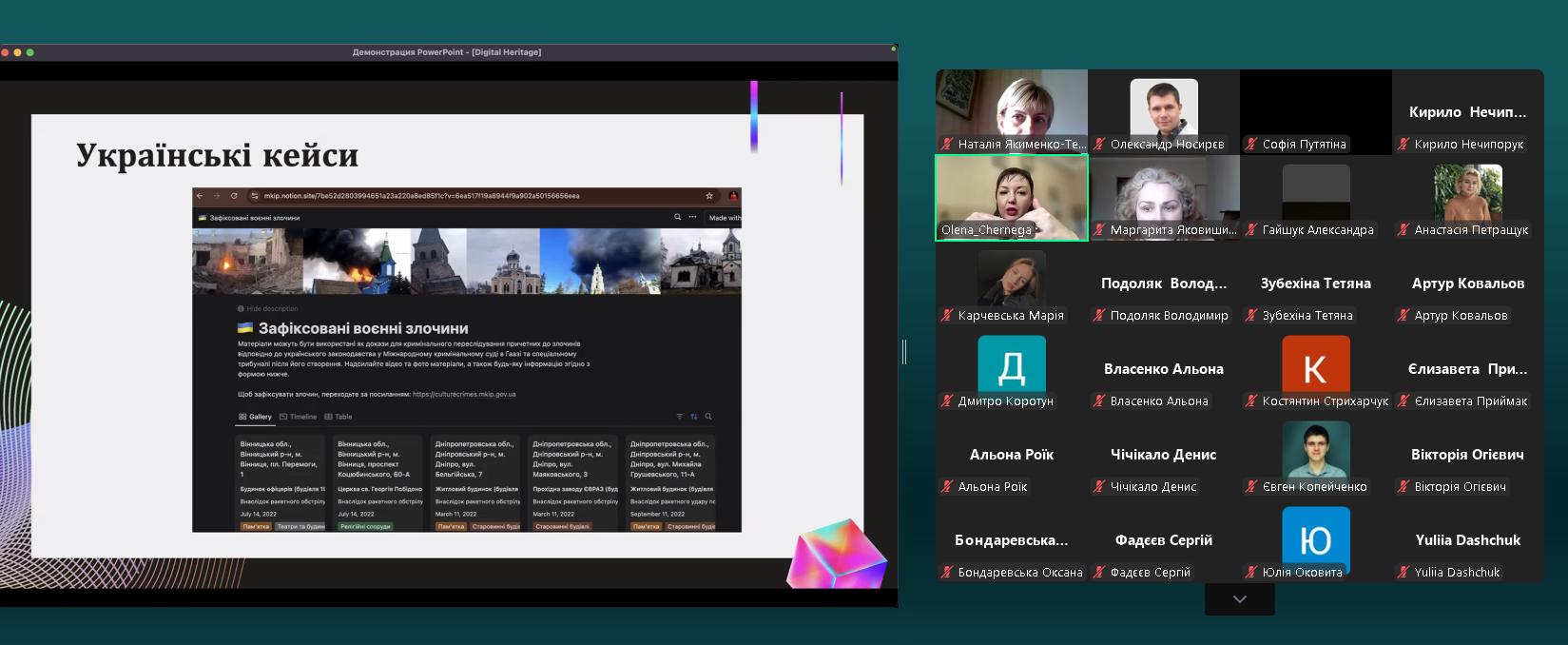Click the browser forward arrow in the slide
1568x645 pixels.
pos(216,196)
